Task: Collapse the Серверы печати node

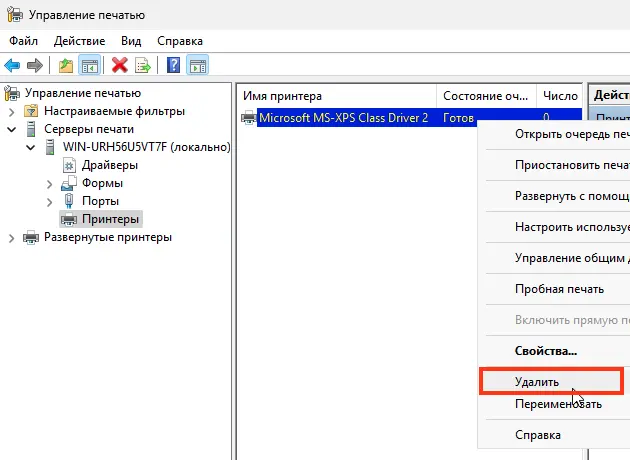Action: click(x=12, y=129)
